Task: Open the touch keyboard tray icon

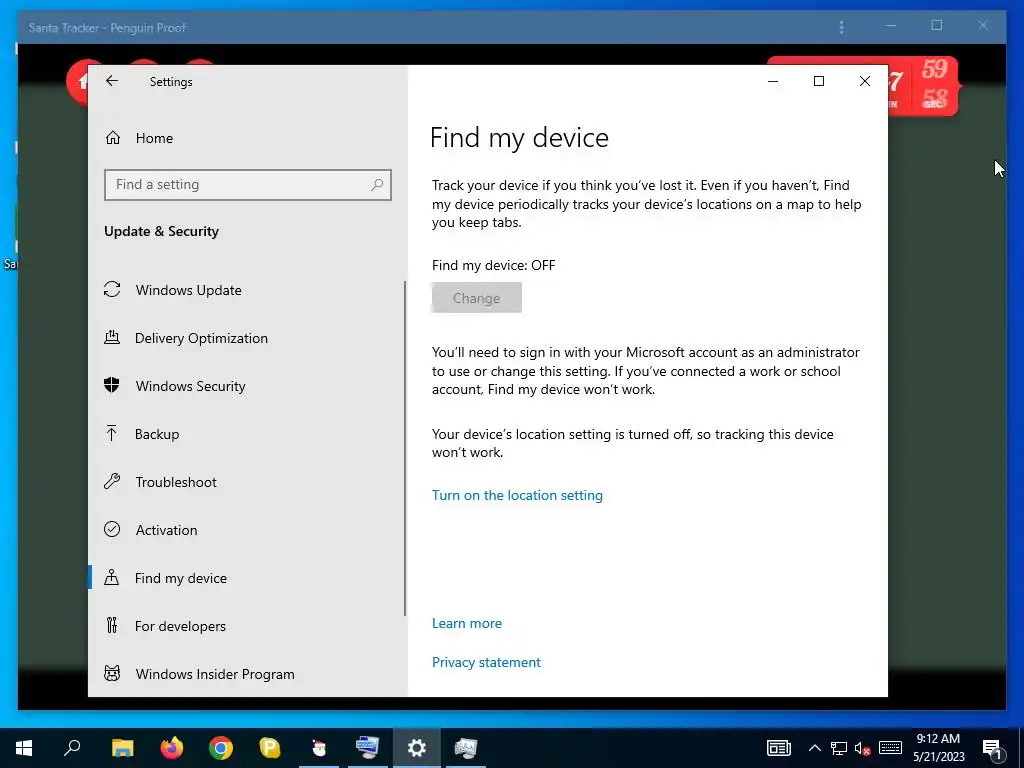Action: pyautogui.click(x=890, y=748)
